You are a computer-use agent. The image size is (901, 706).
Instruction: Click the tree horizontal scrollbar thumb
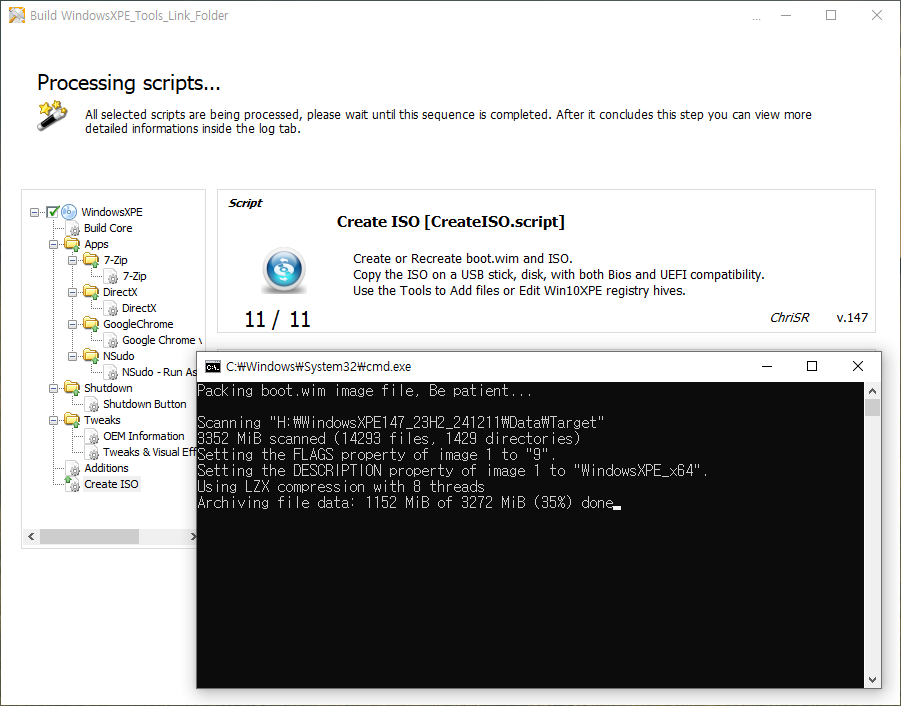(89, 537)
